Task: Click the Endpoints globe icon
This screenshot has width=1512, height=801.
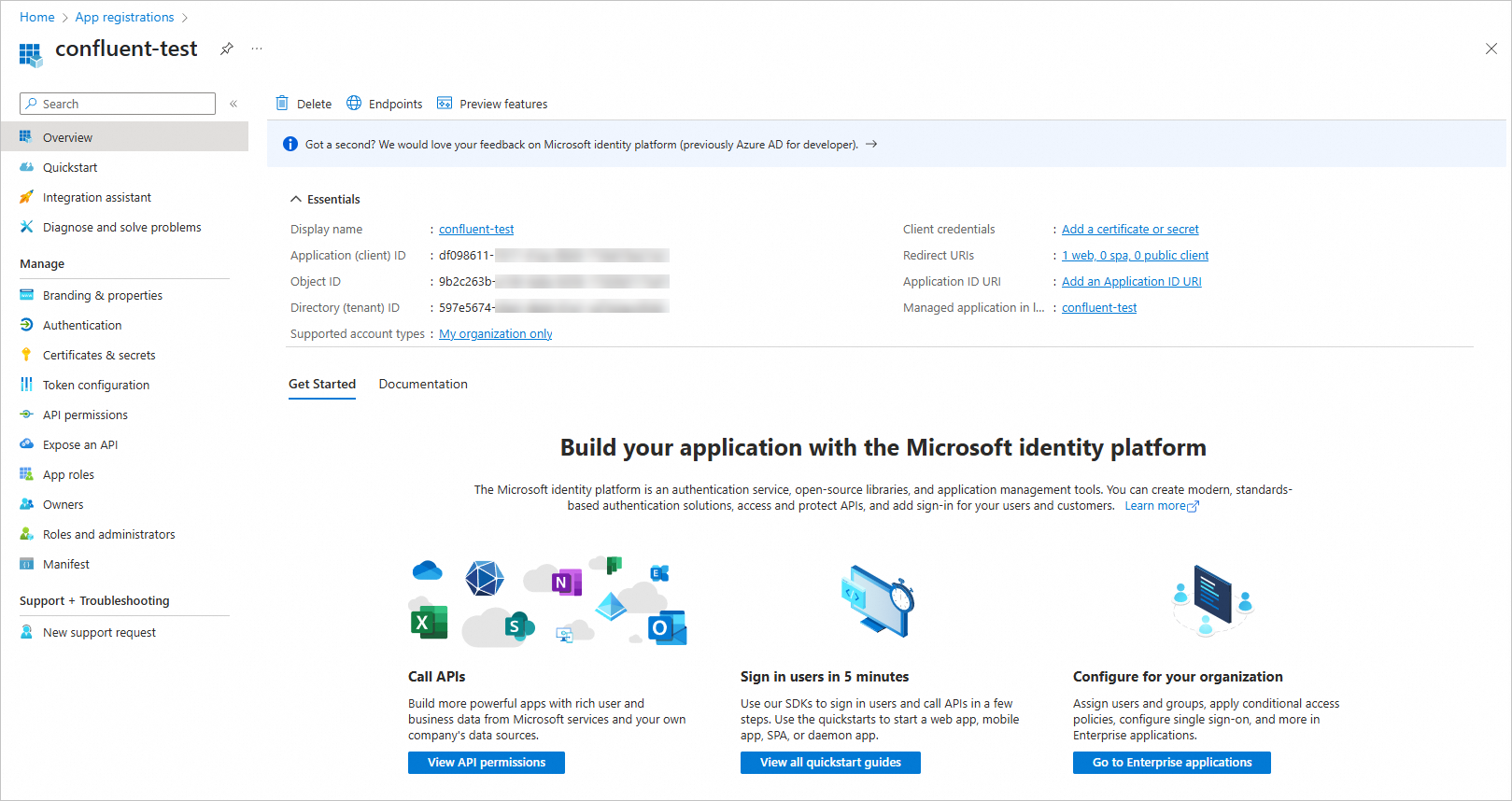Action: (354, 104)
